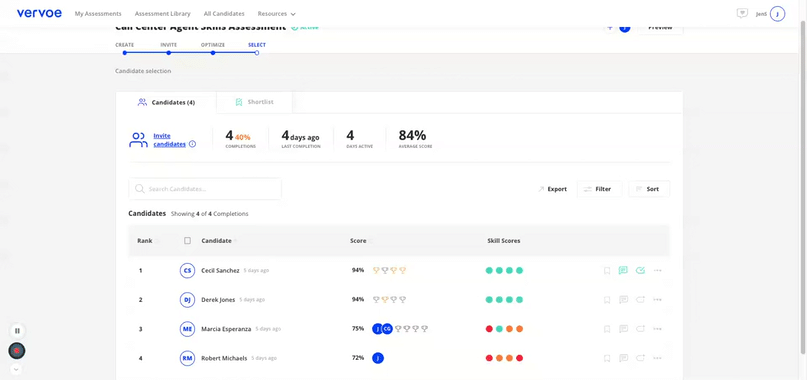Focus the Search Candidates input field
Image resolution: width=807 pixels, height=380 pixels.
pos(205,189)
